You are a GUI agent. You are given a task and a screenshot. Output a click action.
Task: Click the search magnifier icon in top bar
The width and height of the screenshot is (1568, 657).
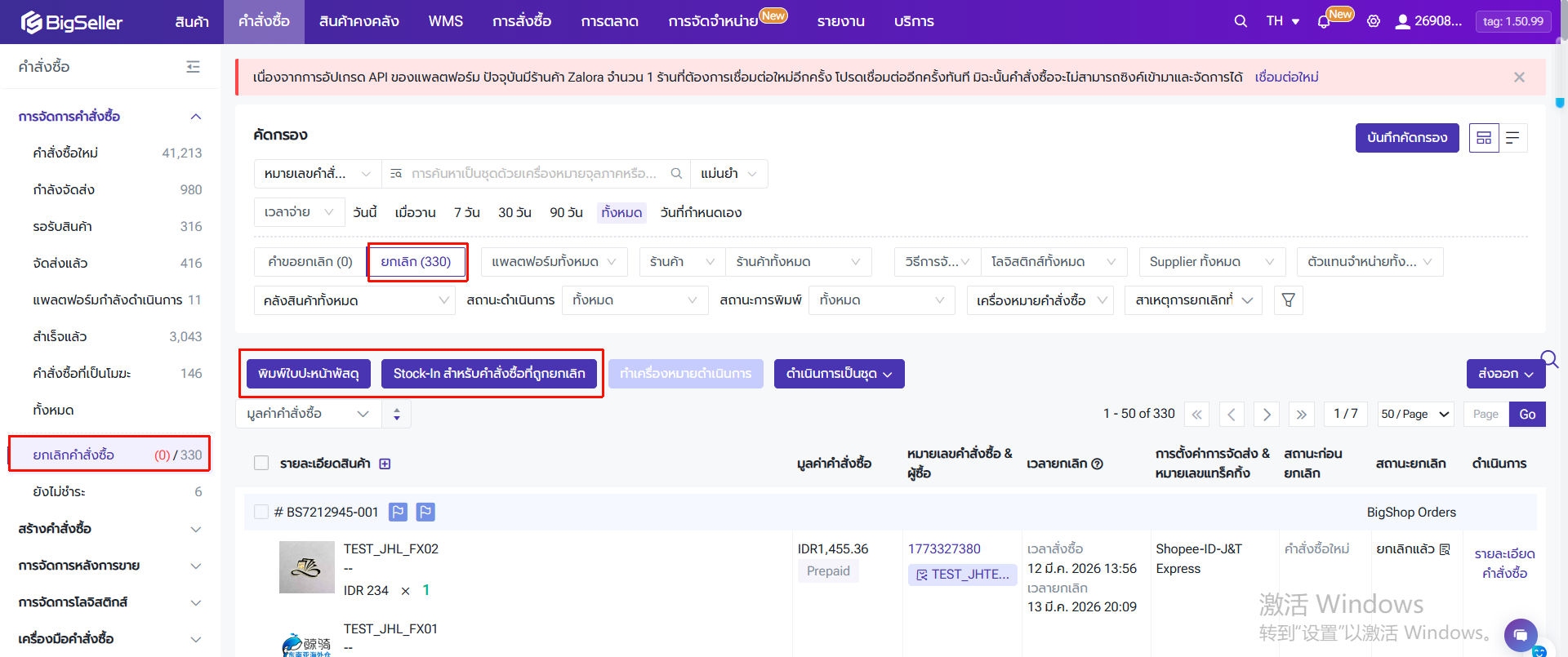click(x=1241, y=21)
